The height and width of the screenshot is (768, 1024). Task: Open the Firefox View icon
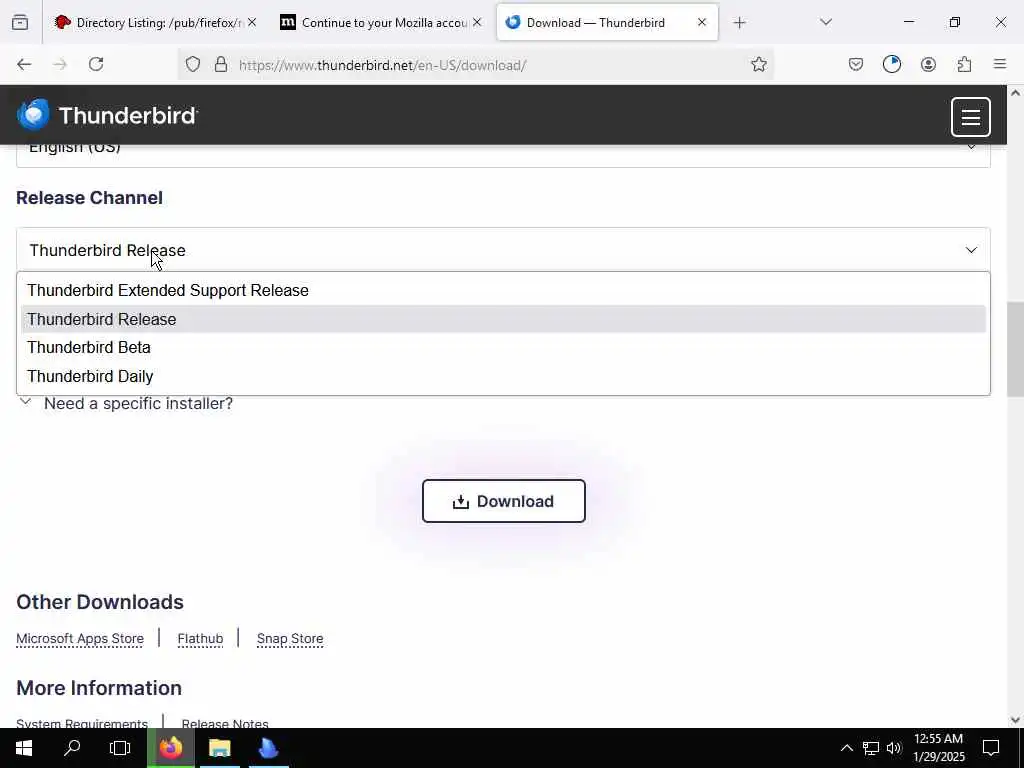tap(20, 22)
